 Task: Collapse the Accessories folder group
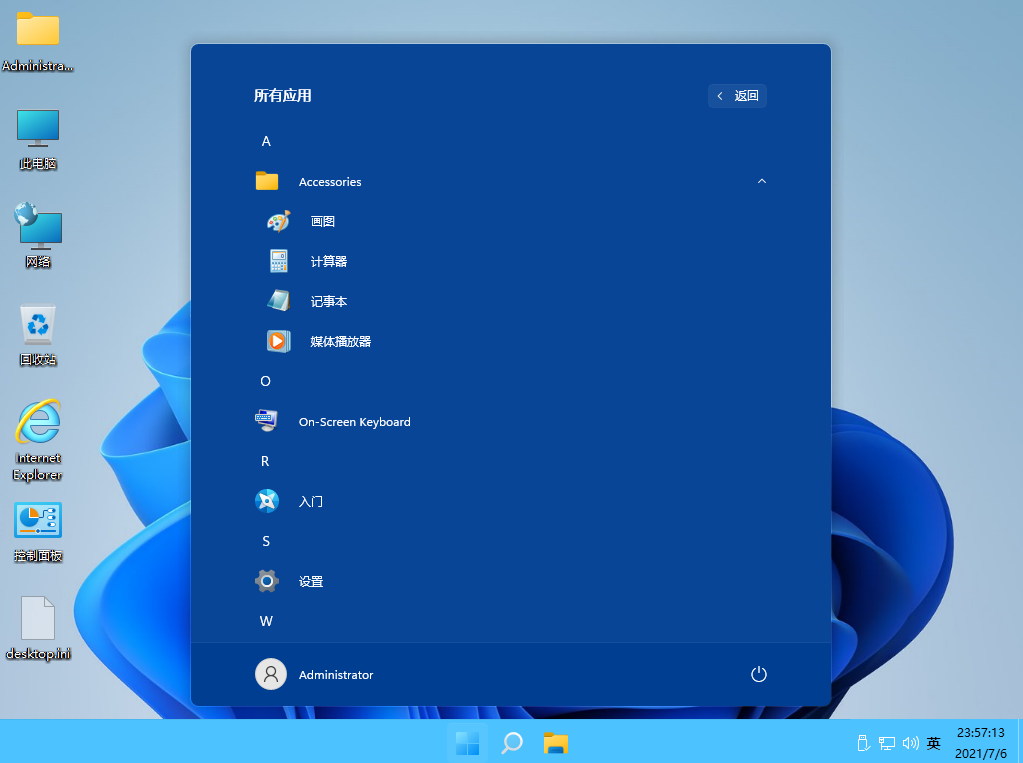tap(762, 181)
